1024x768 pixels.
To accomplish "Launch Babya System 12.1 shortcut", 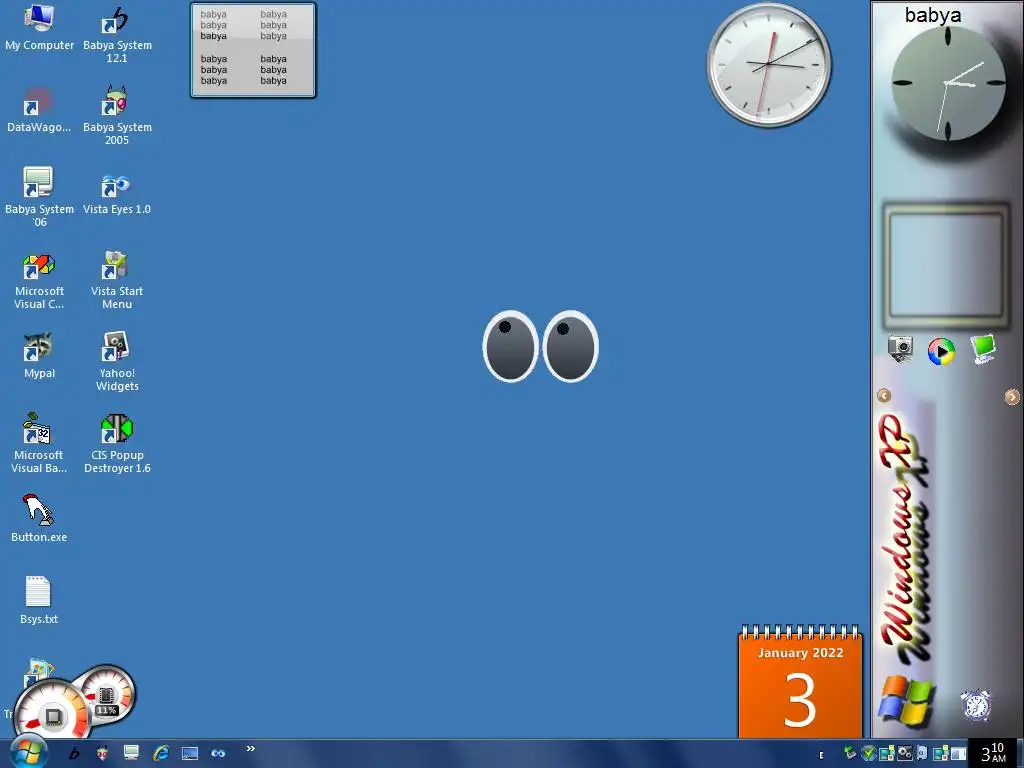I will click(117, 34).
